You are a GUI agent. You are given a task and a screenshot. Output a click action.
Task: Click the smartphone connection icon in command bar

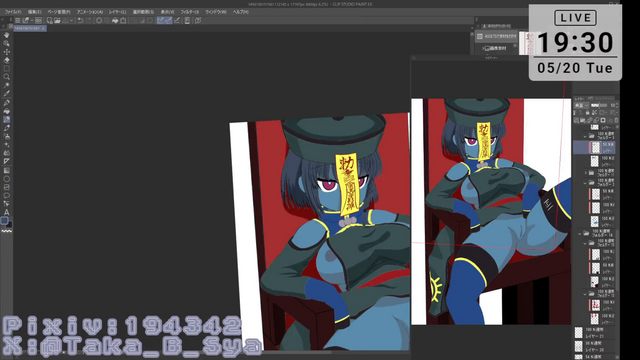tap(187, 20)
